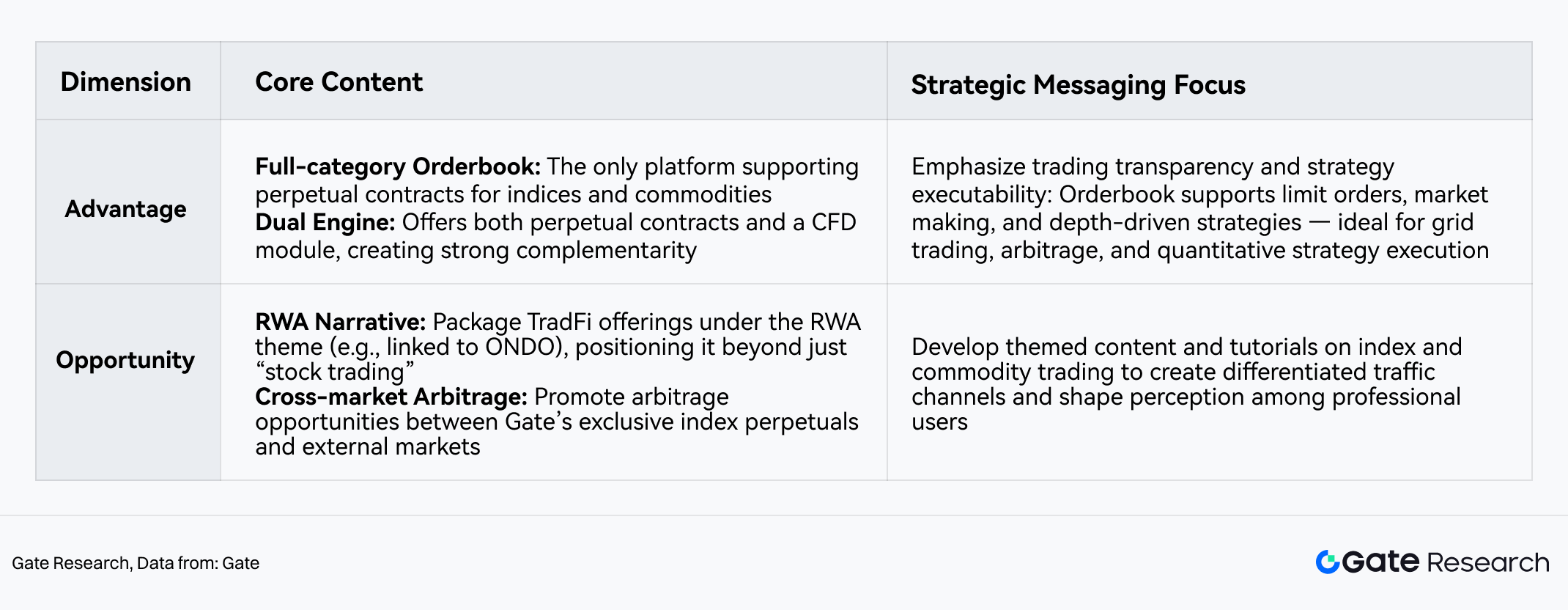Click the bold Cross-market Arbitrage label

click(391, 397)
